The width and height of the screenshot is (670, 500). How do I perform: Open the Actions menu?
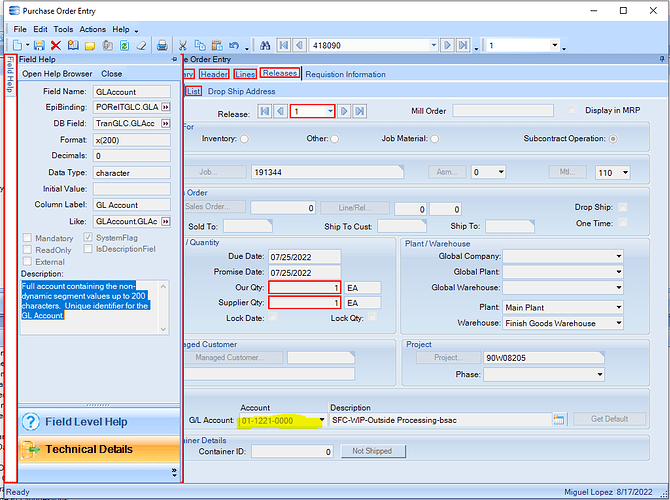(x=92, y=29)
